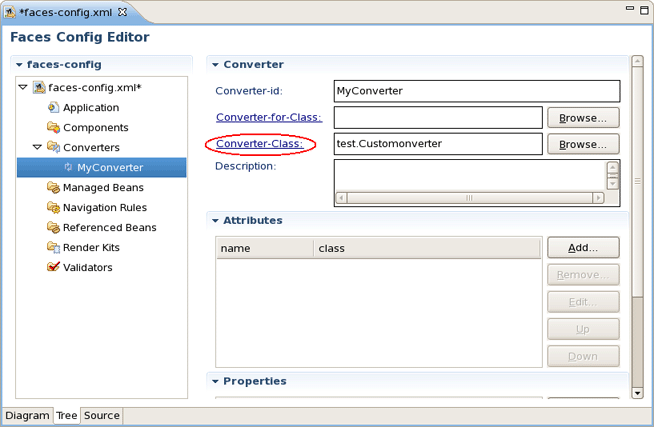The image size is (654, 427).
Task: Collapse the Converter section
Action: tap(215, 65)
